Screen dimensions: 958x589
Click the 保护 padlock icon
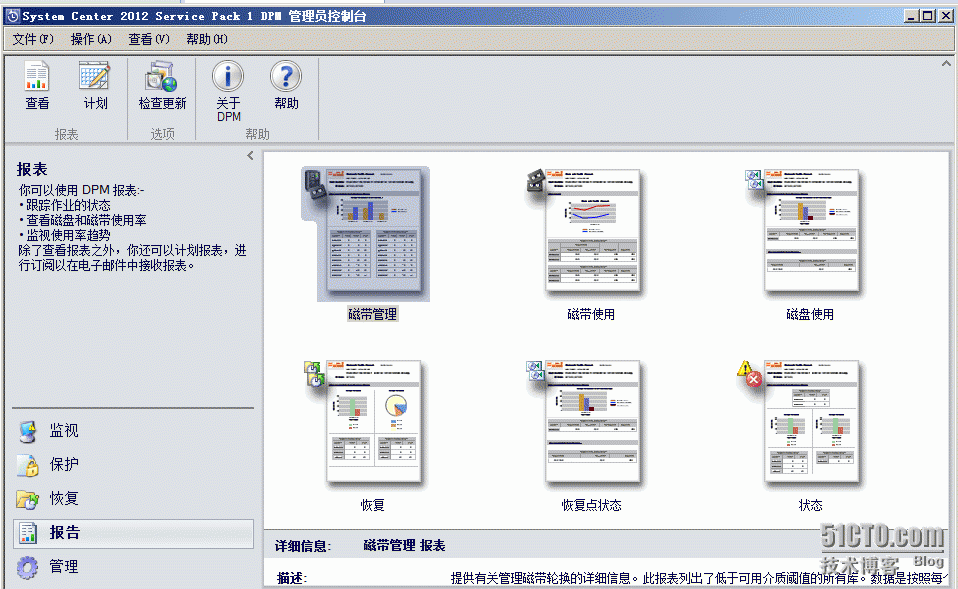point(27,466)
